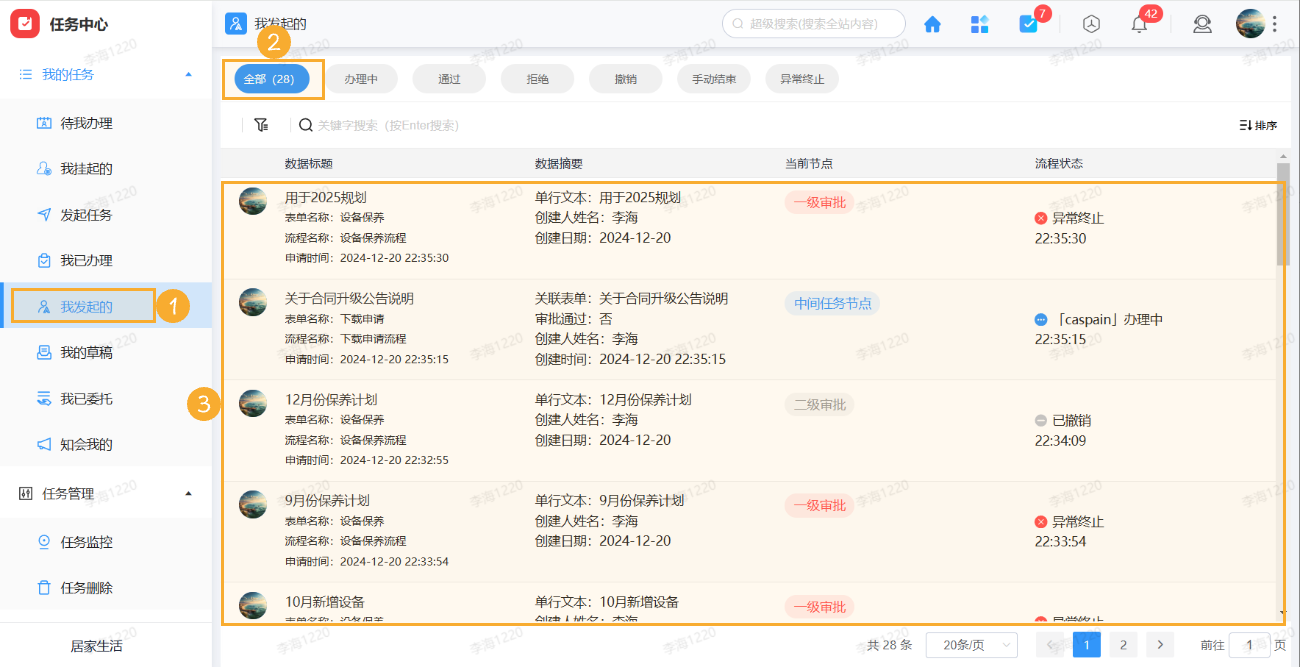Viewport: 1300px width, 667px height.
Task: Open the notification bell showing 42
Action: (1138, 24)
